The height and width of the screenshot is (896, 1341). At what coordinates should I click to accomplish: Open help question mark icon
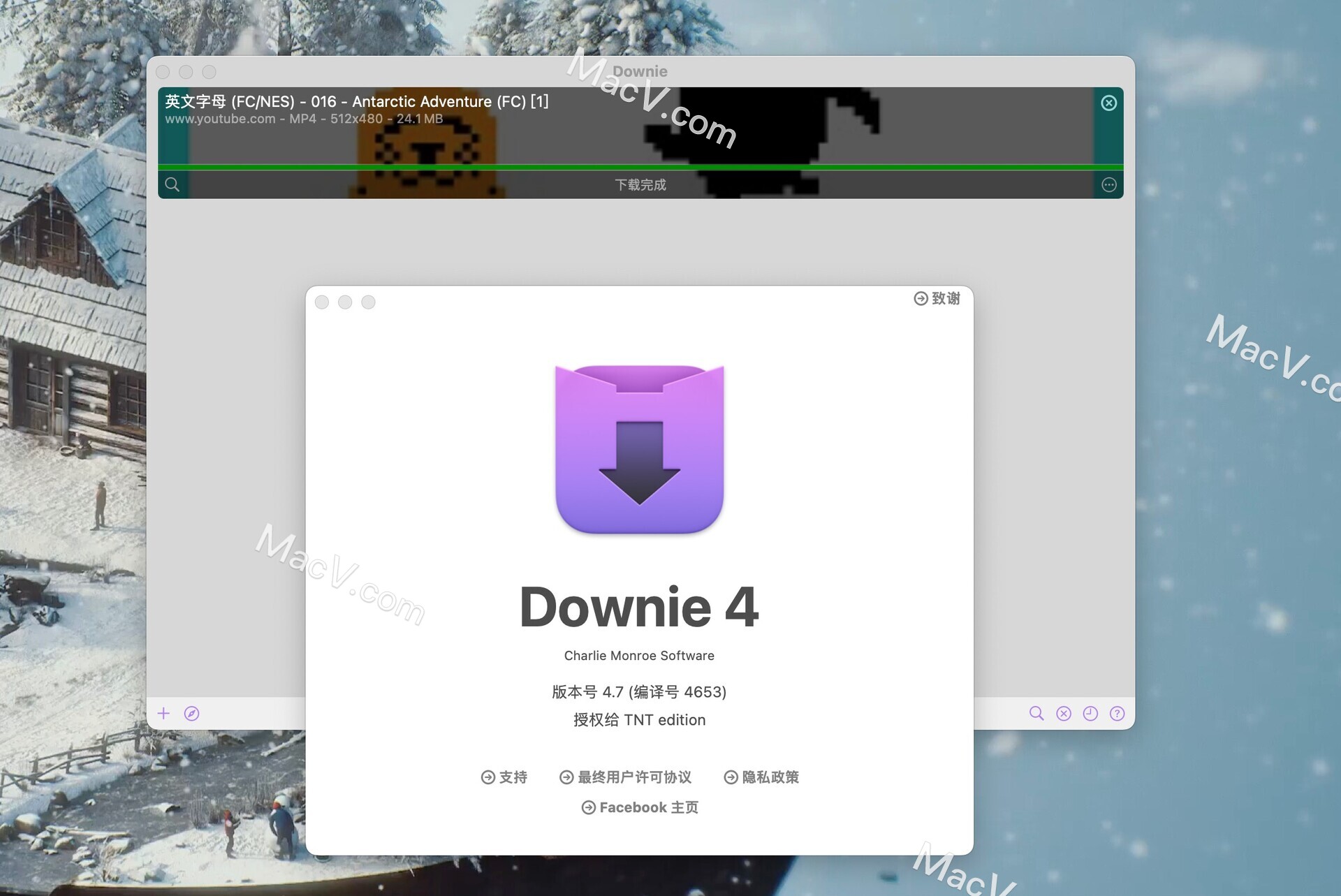pos(1117,713)
